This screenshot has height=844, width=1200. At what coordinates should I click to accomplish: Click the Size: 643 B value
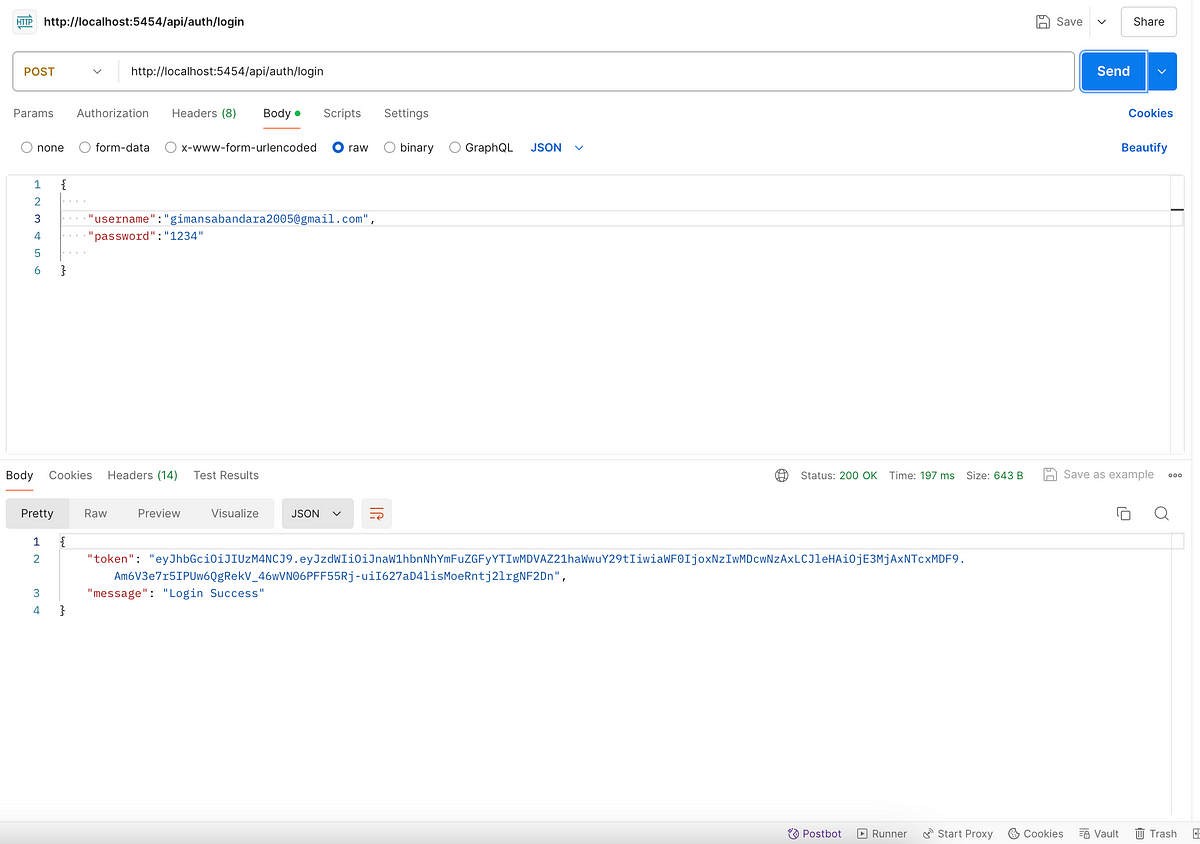click(994, 475)
